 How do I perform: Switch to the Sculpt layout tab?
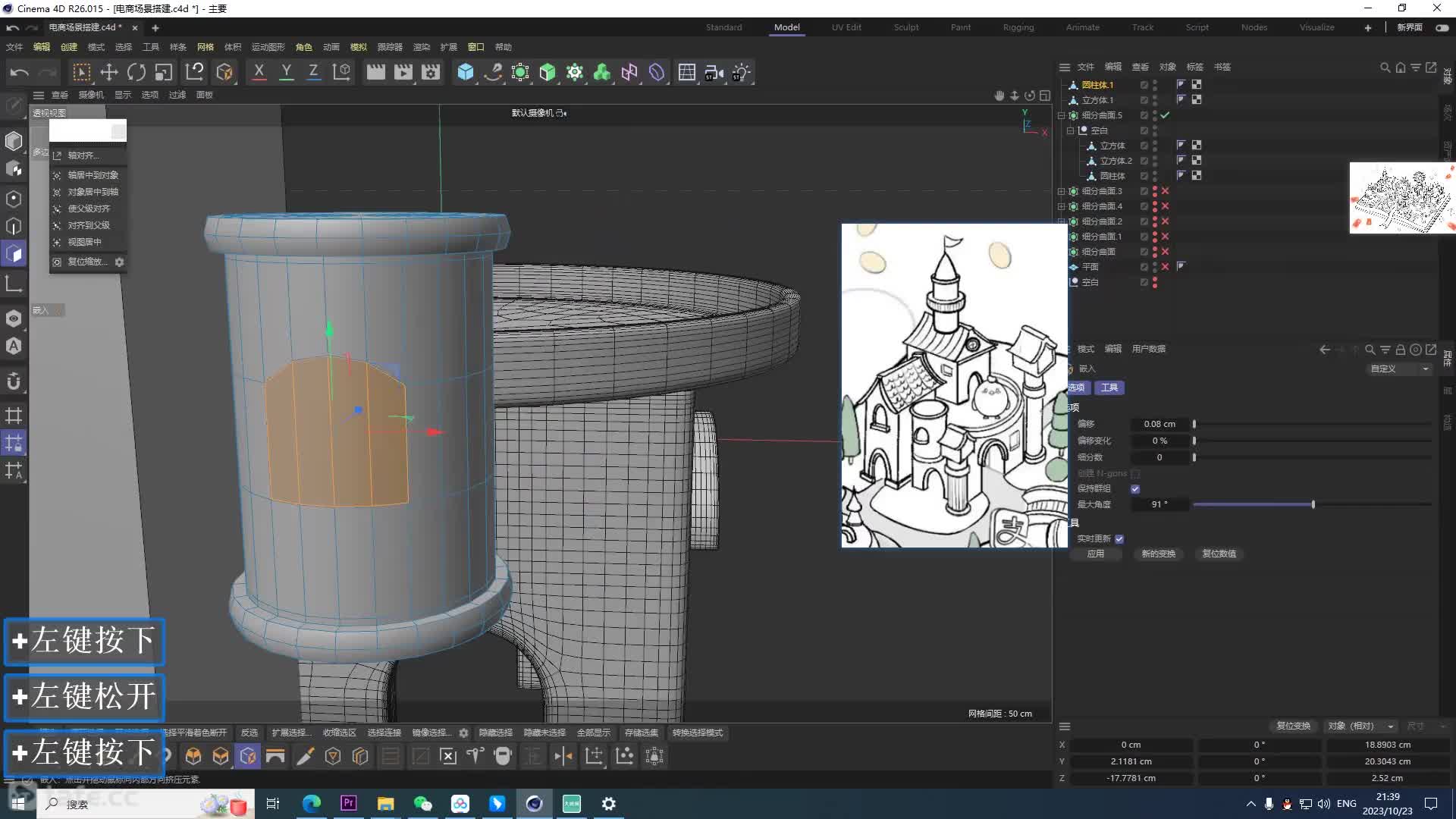[906, 27]
